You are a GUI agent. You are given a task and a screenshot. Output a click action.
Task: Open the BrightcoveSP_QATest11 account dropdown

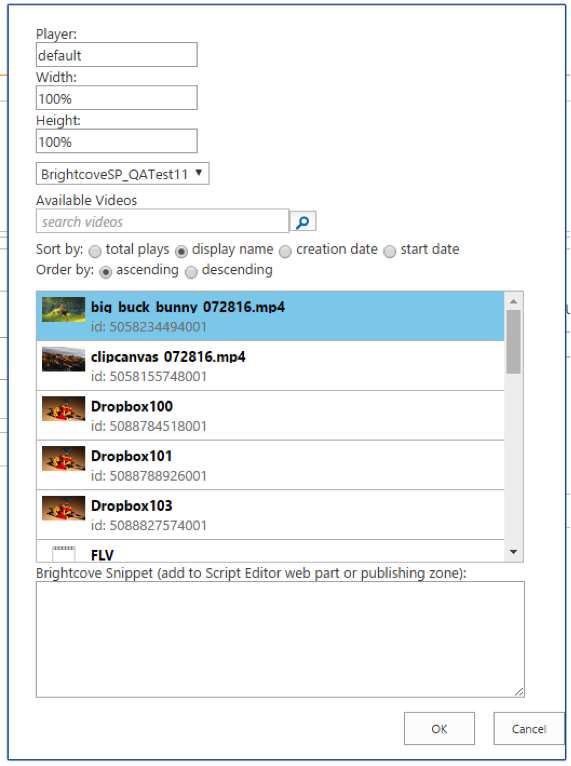[123, 174]
